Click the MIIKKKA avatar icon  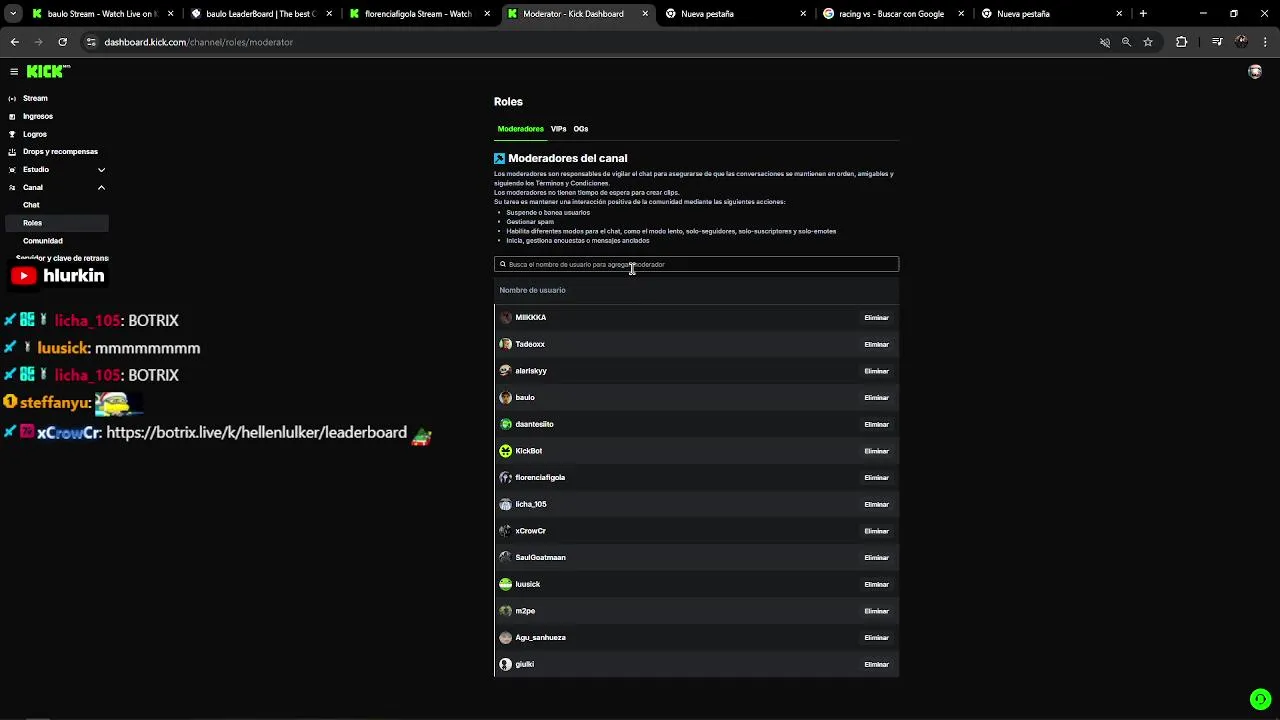[x=505, y=317]
